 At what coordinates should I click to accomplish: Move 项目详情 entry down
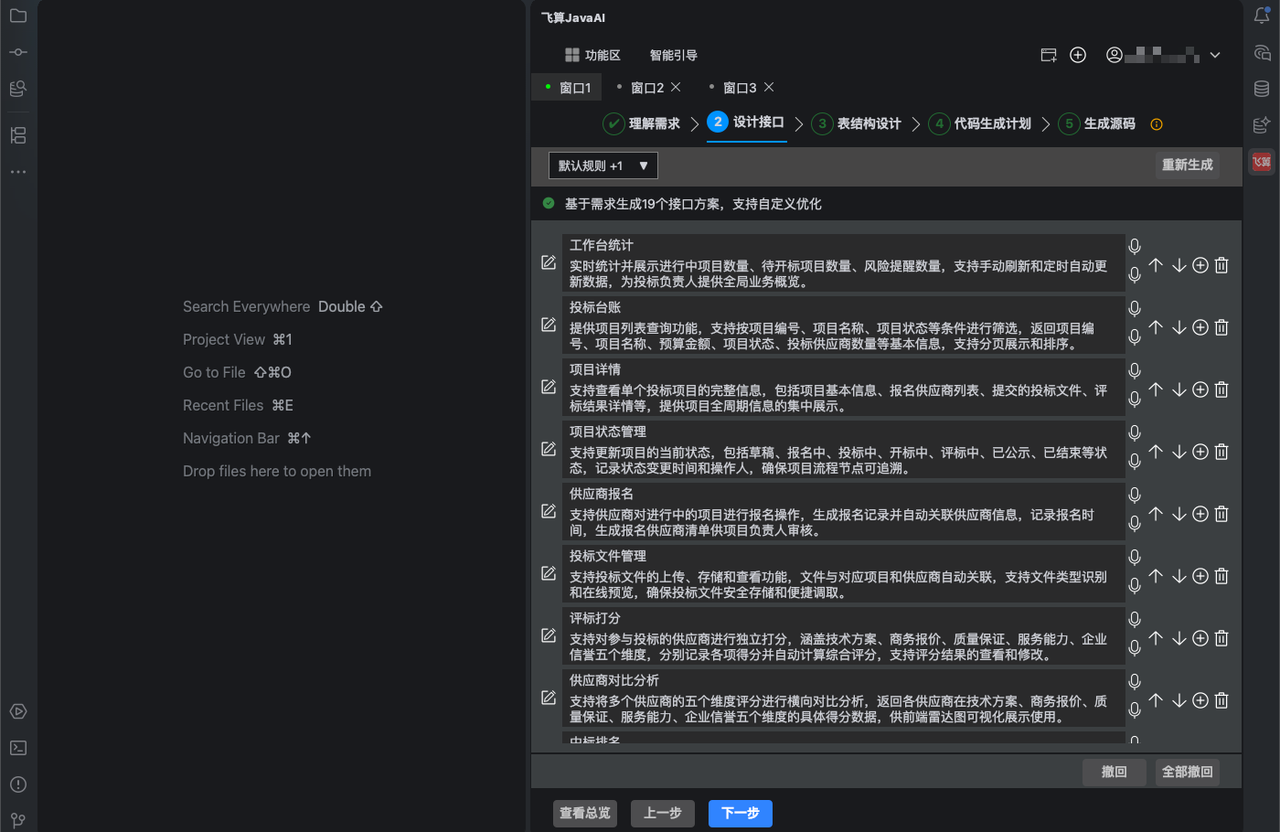tap(1178, 389)
